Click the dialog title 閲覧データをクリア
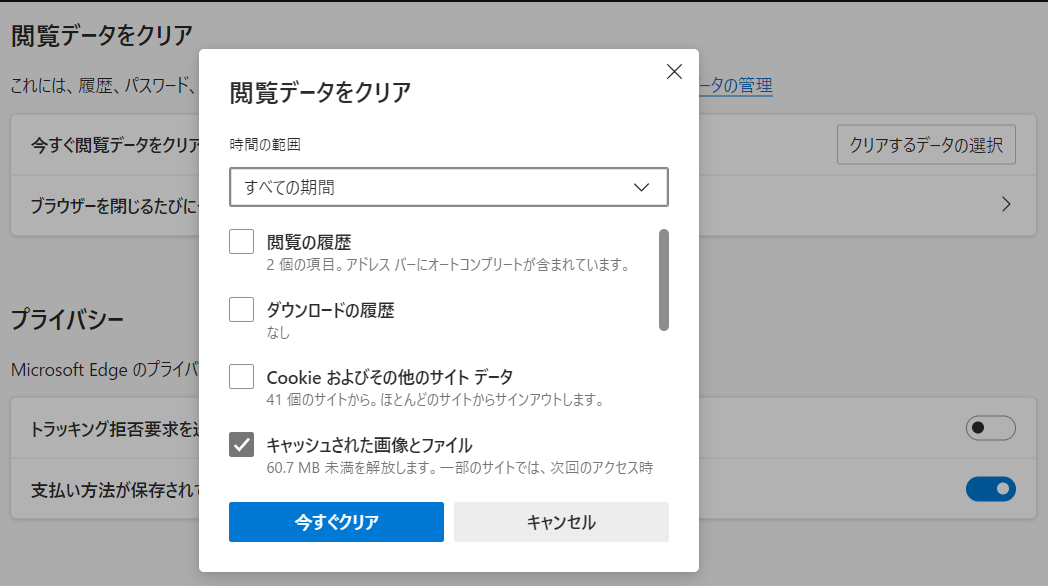This screenshot has height=586, width=1048. (320, 93)
